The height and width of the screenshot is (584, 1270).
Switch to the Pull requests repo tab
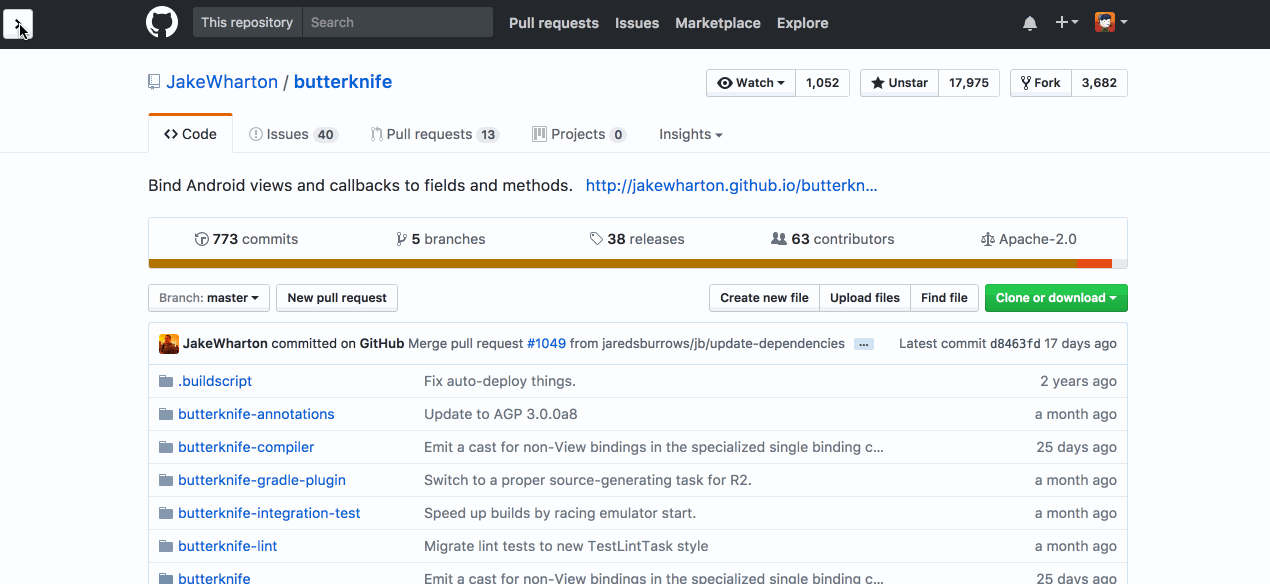[434, 134]
